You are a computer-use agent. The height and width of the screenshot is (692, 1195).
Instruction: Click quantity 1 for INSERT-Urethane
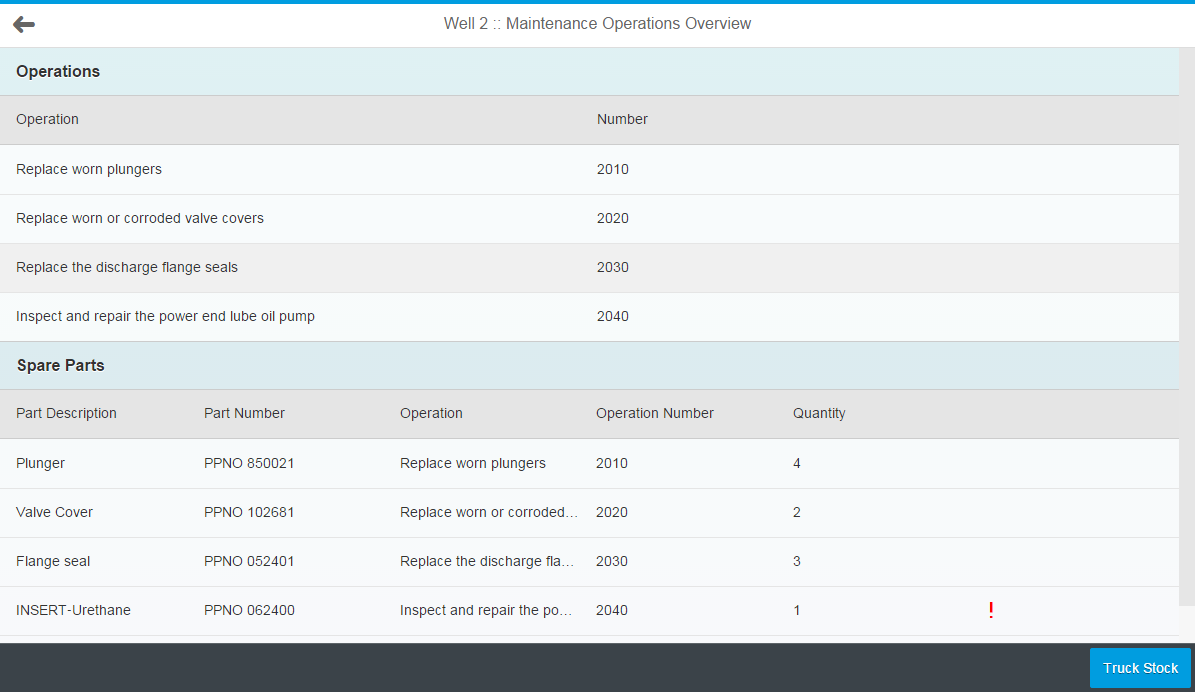pos(796,610)
